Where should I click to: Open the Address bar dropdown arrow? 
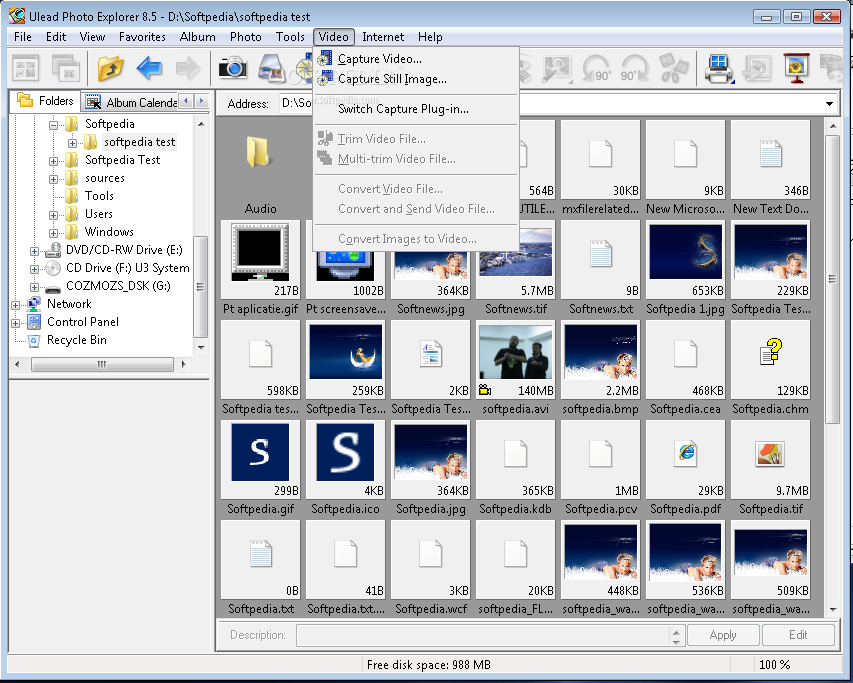(x=829, y=103)
